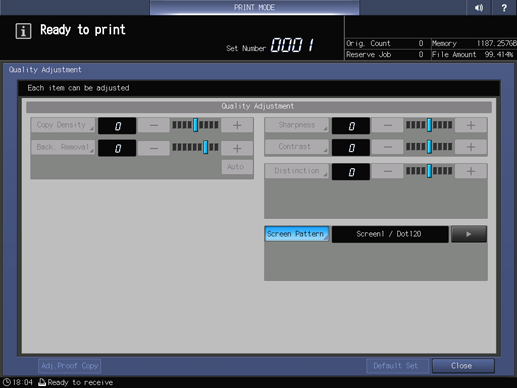The width and height of the screenshot is (517, 388).
Task: Decrease Back. Removal with minus button
Action: coord(154,148)
